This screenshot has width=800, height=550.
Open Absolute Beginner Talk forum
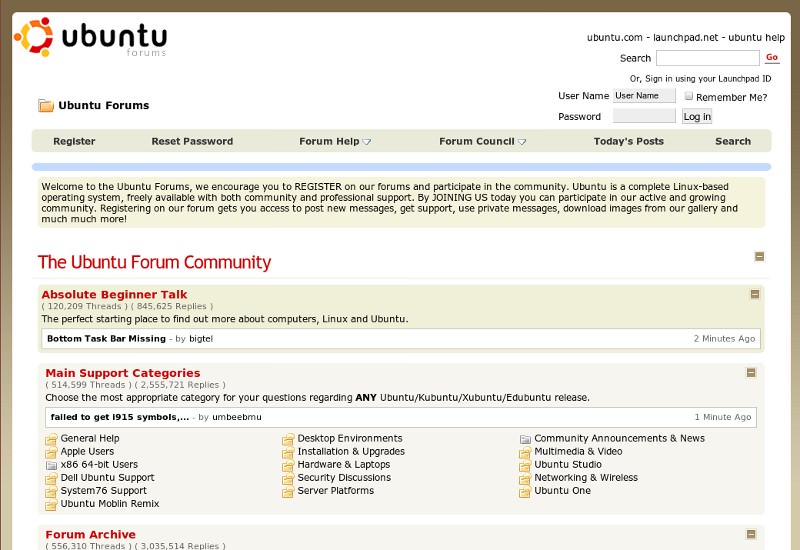pos(114,294)
